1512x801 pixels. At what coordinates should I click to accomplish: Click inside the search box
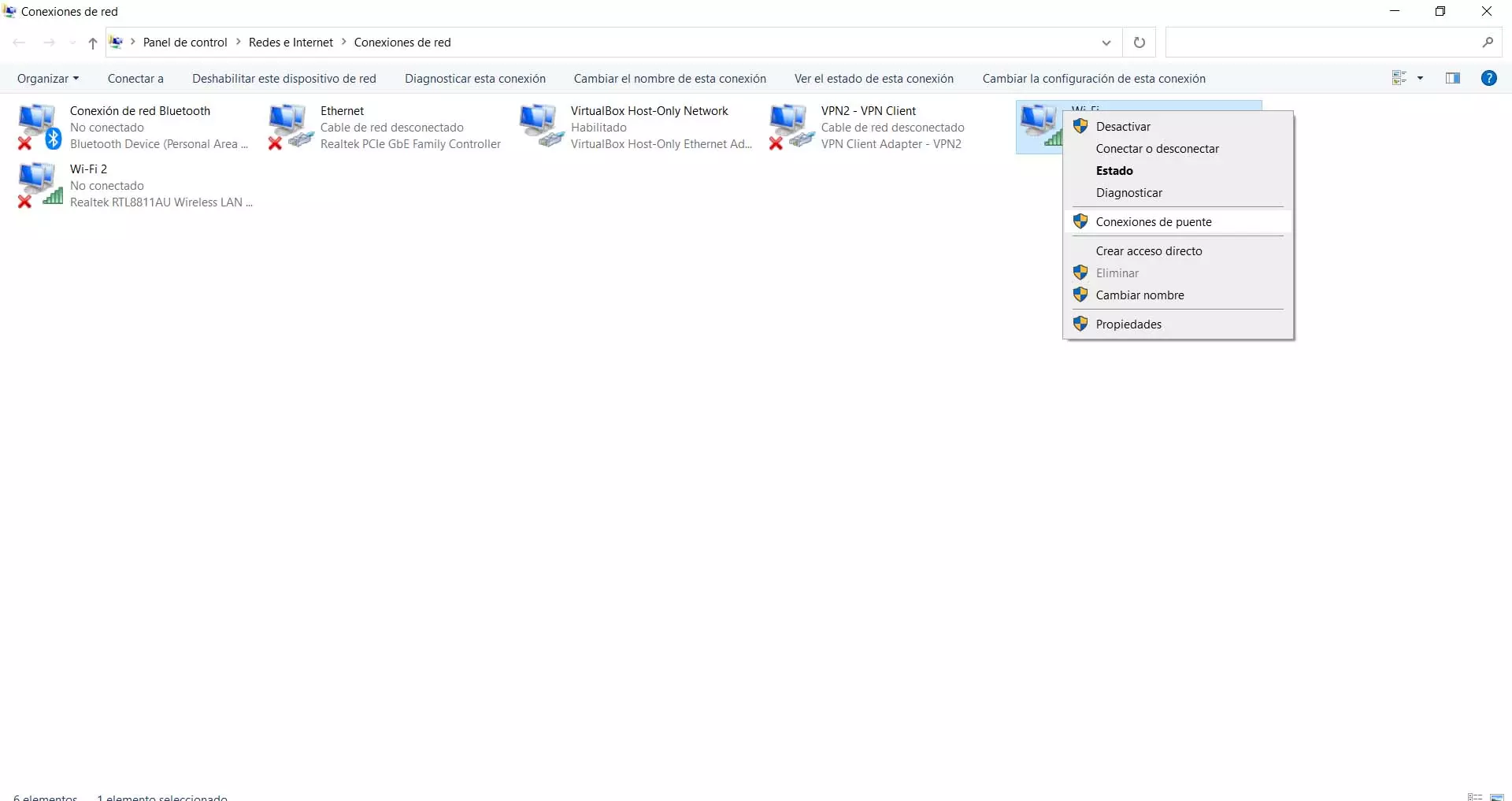1323,43
